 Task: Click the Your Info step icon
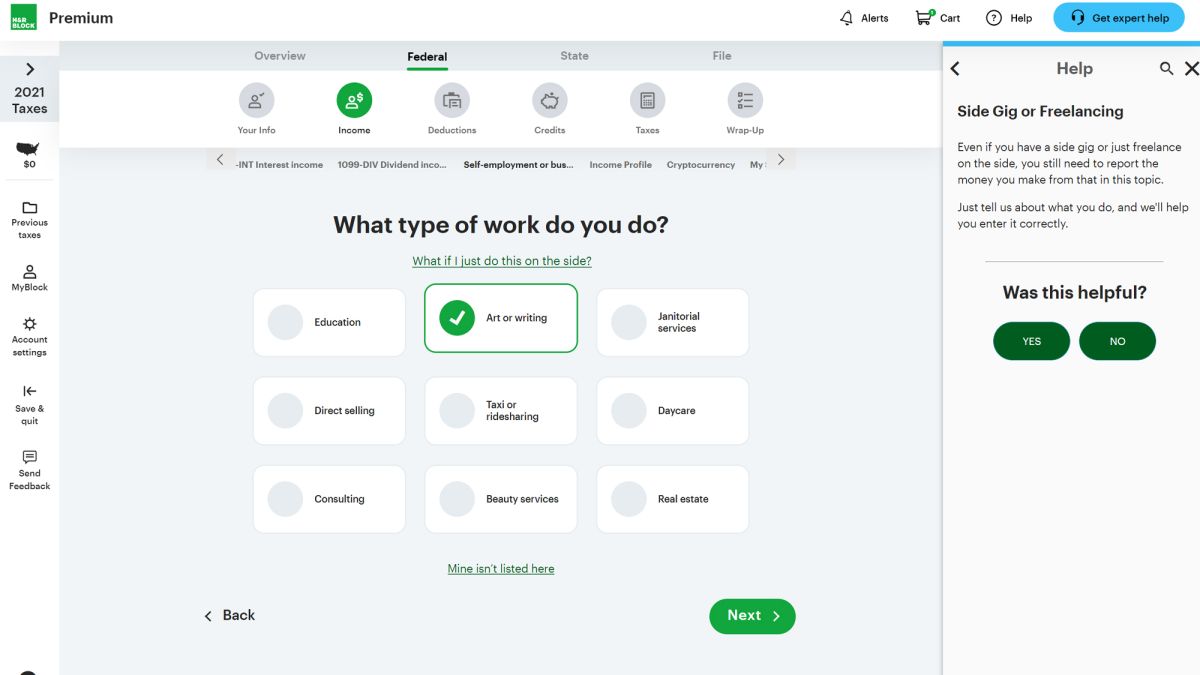[256, 101]
